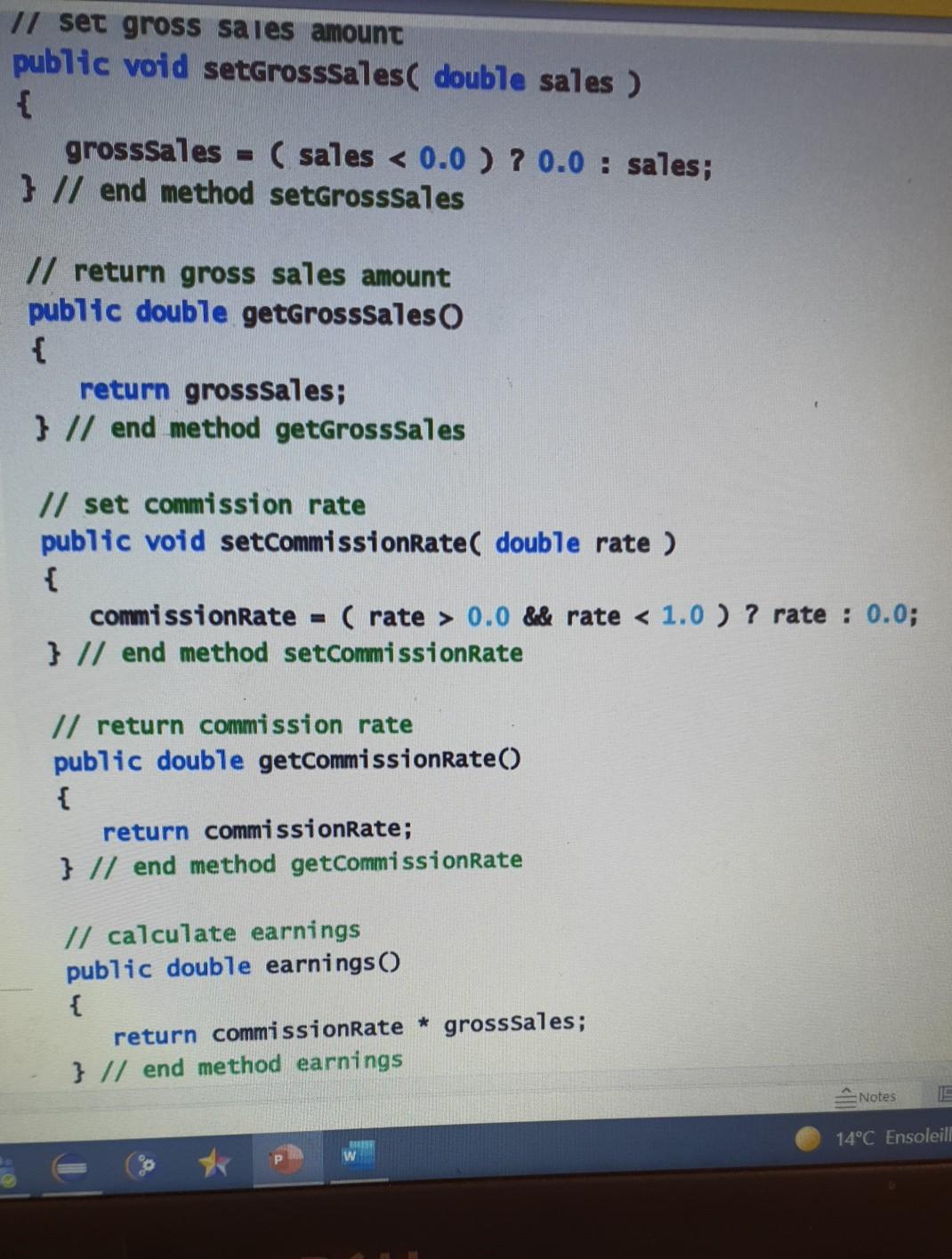The image size is (952, 1259).
Task: Click the text "setGrossSales( double sales )"
Action: click(x=422, y=75)
